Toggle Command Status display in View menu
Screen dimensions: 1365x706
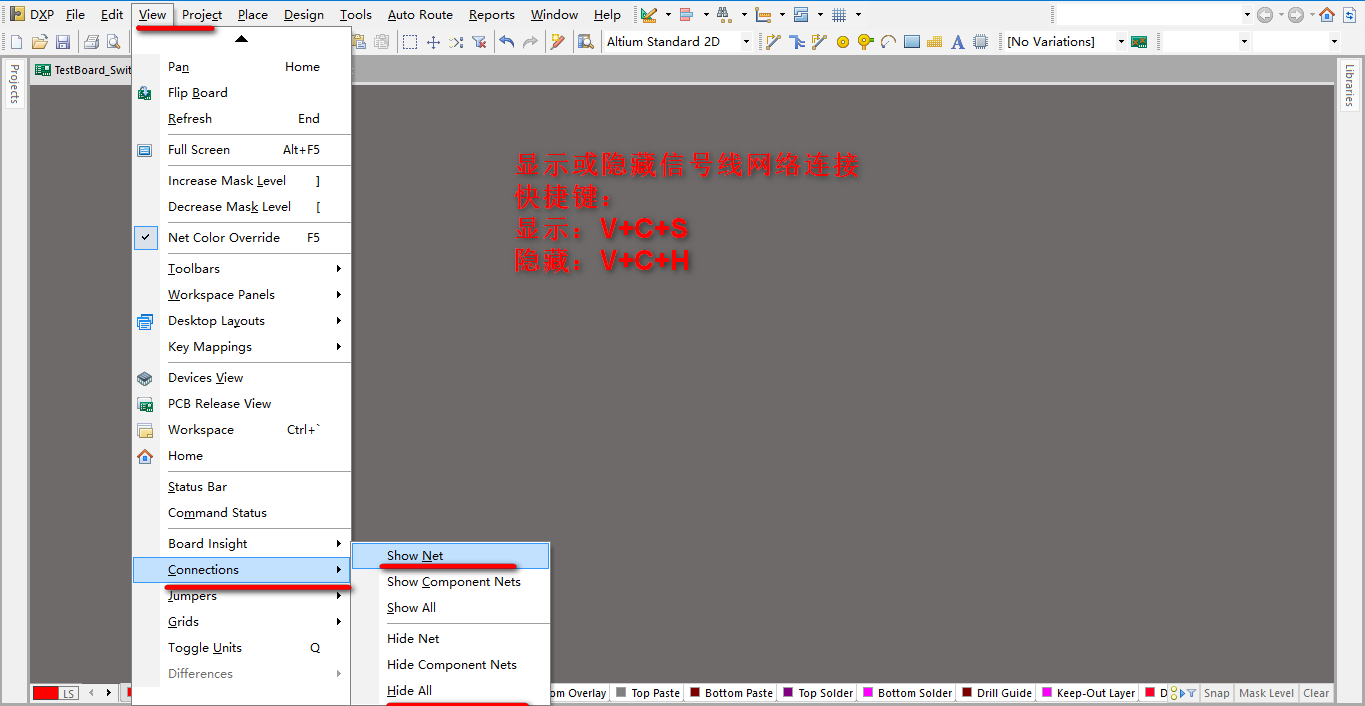pyautogui.click(x=217, y=513)
